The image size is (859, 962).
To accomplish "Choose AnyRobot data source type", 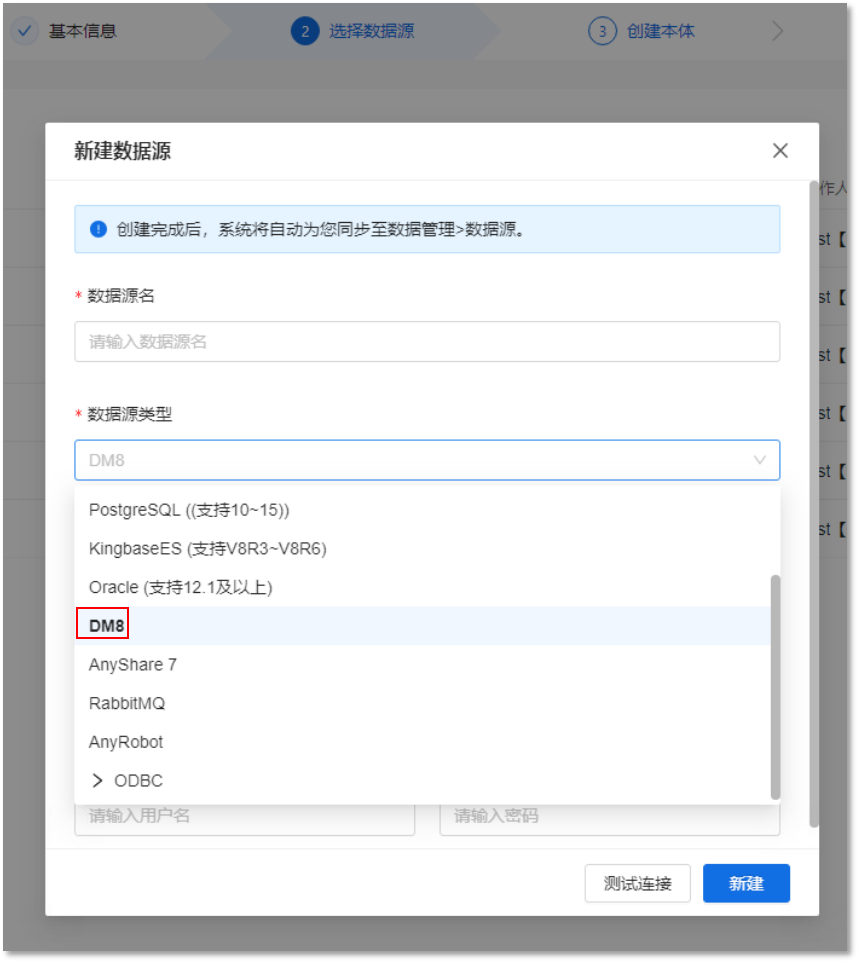I will [423, 742].
